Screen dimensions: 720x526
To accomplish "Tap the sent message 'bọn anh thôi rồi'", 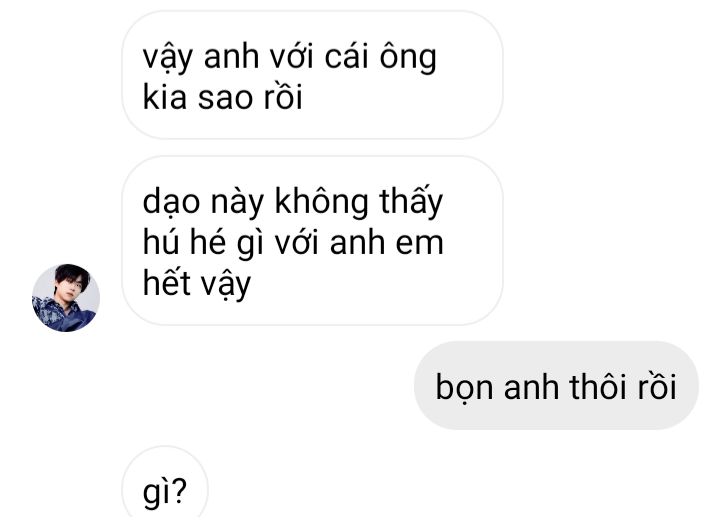I will coord(556,386).
